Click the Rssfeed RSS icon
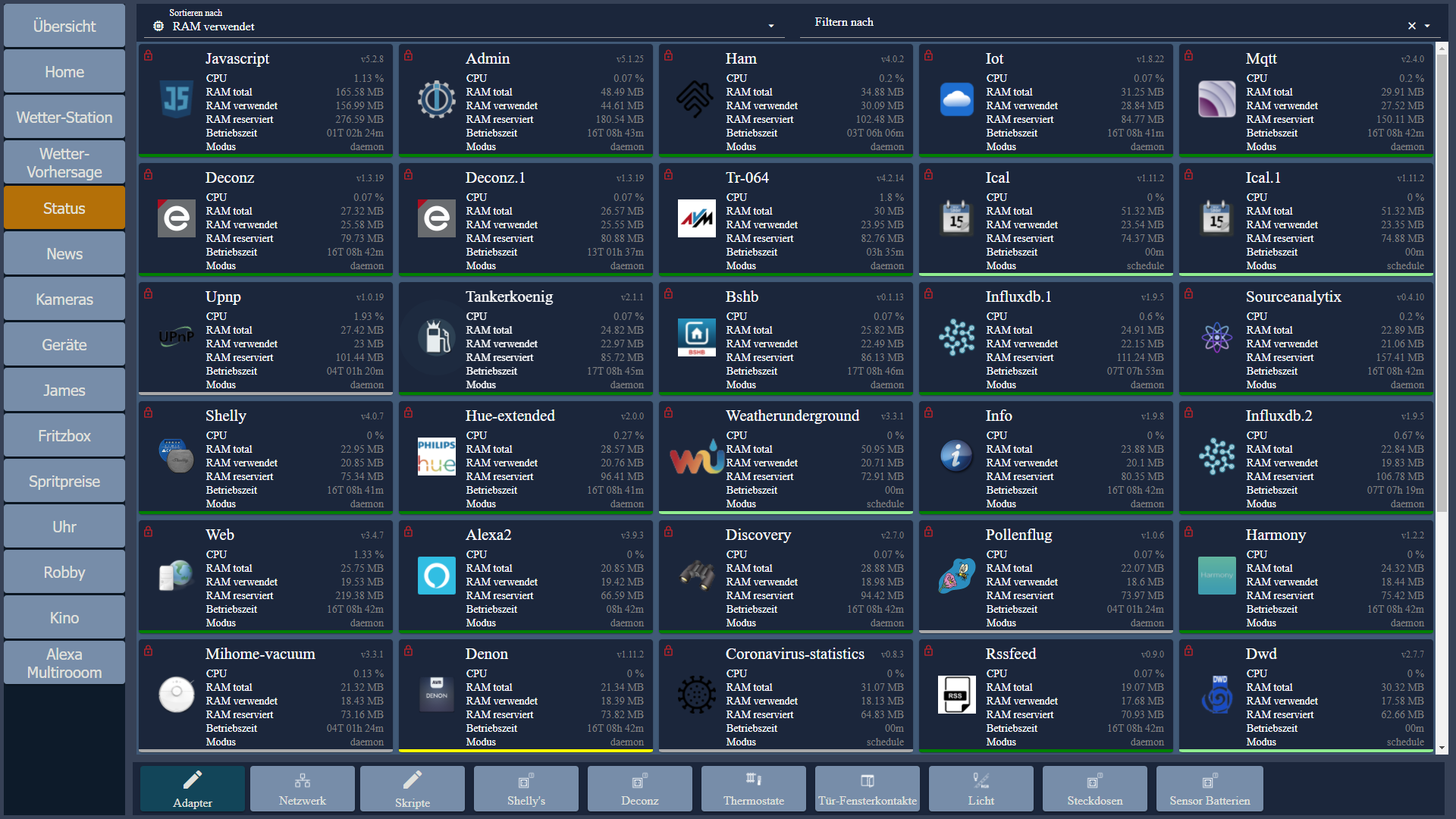The image size is (1456, 819). pos(957,695)
